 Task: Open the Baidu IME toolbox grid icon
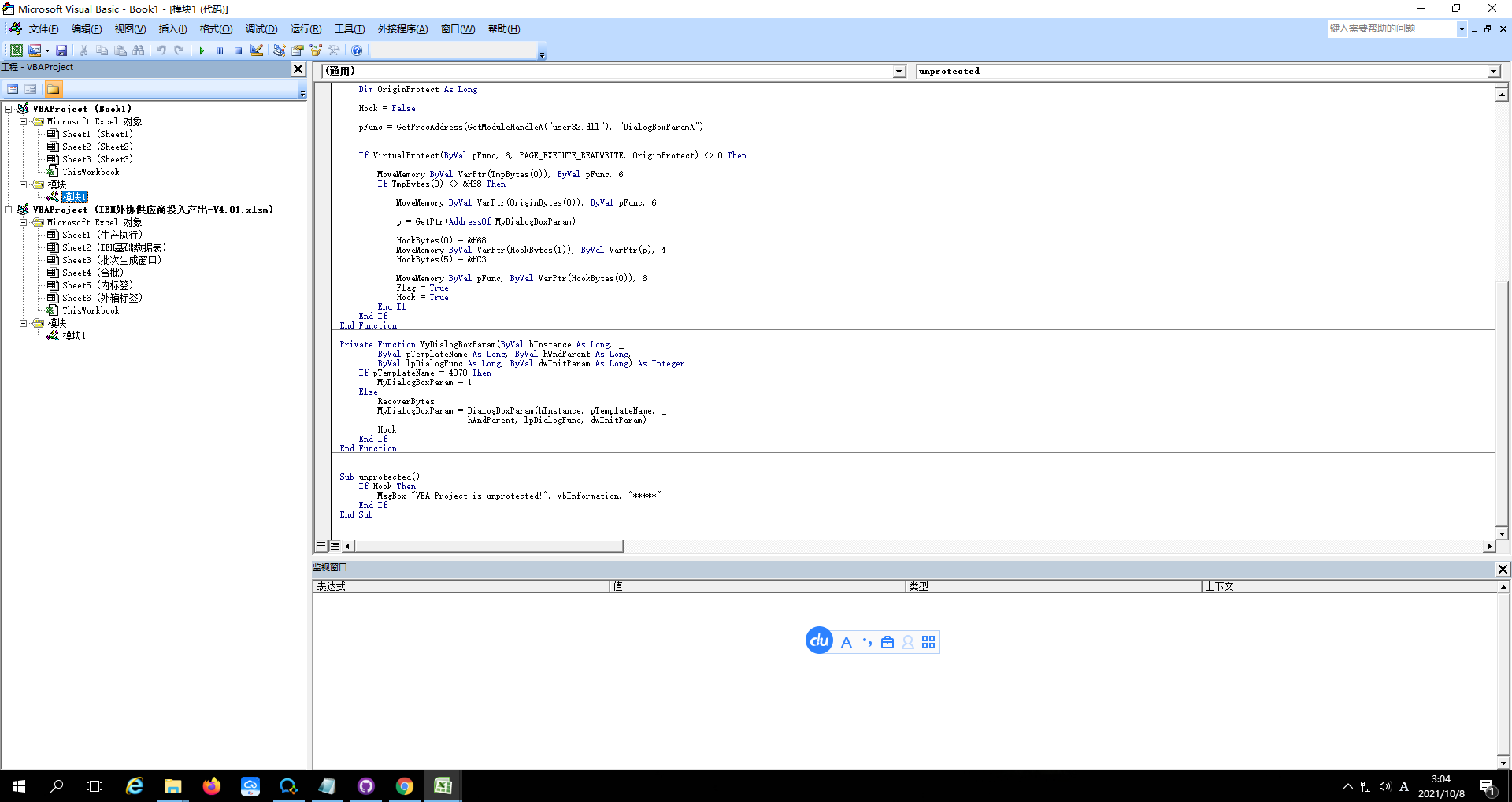[x=928, y=642]
